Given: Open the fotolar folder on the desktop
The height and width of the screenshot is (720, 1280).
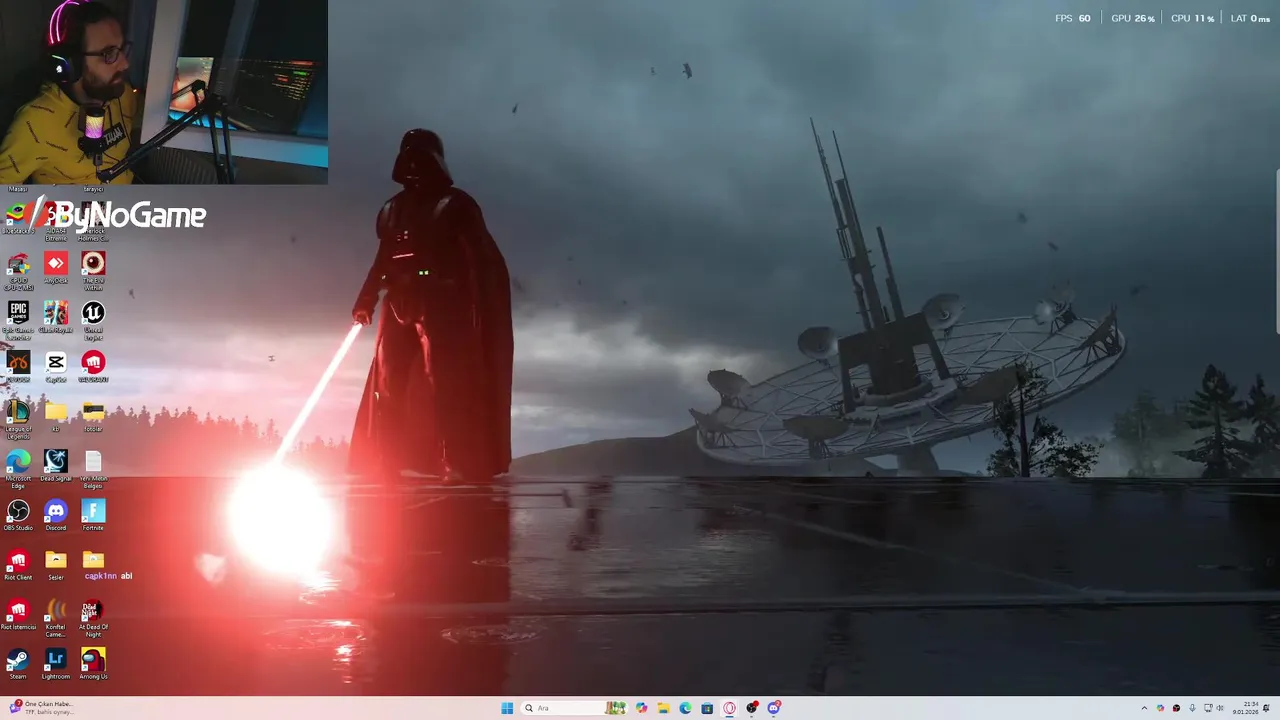Looking at the screenshot, I should pyautogui.click(x=93, y=416).
